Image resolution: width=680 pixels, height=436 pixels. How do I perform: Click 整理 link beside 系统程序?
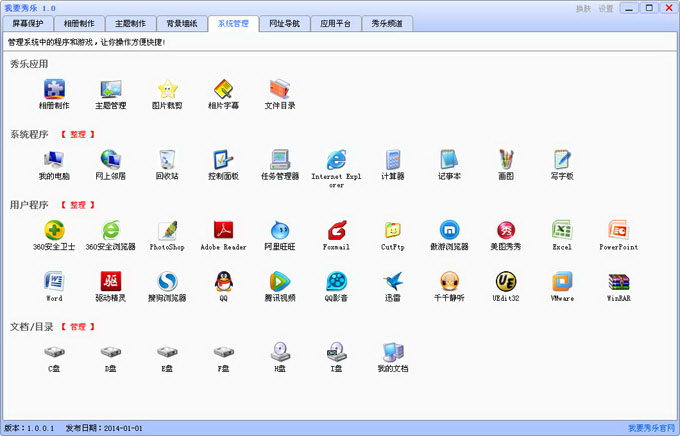[78, 134]
